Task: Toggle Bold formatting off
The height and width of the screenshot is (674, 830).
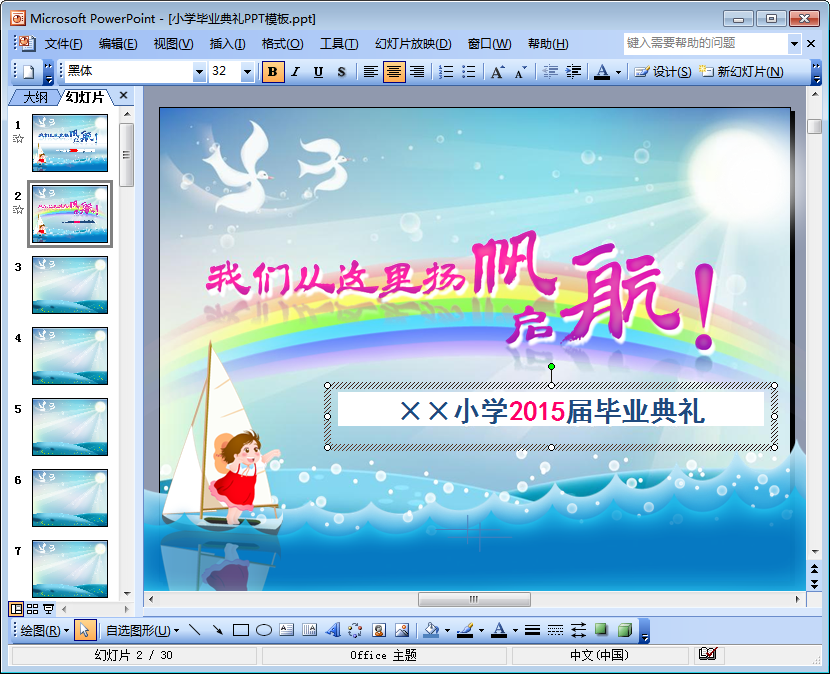Action: [272, 72]
